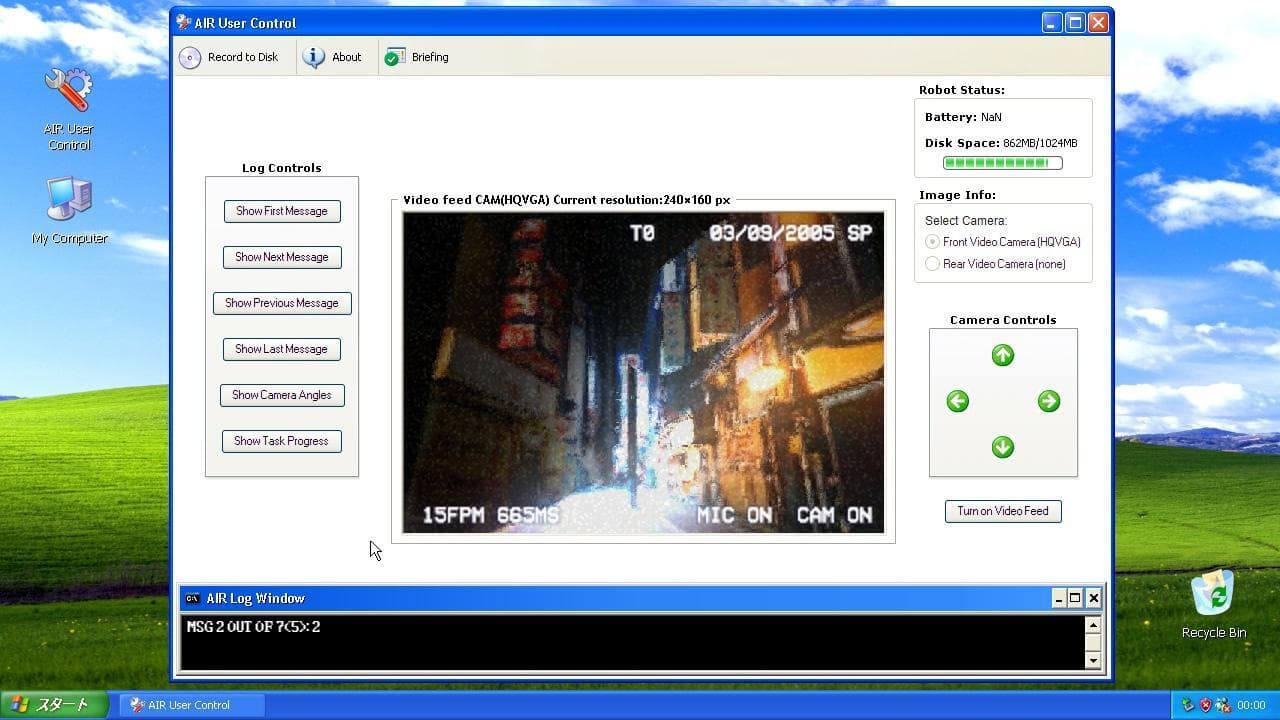Open the About dialog
This screenshot has height=720, width=1280.
coord(333,57)
